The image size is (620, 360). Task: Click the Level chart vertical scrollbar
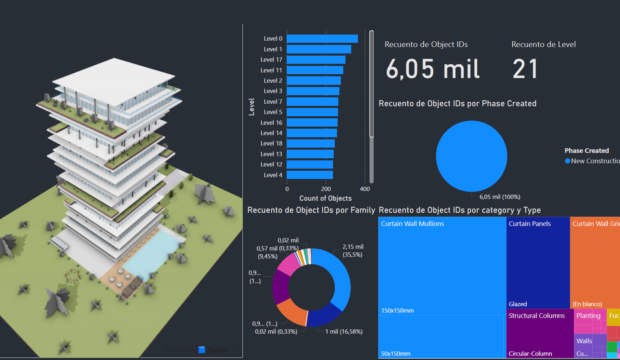coord(371,84)
